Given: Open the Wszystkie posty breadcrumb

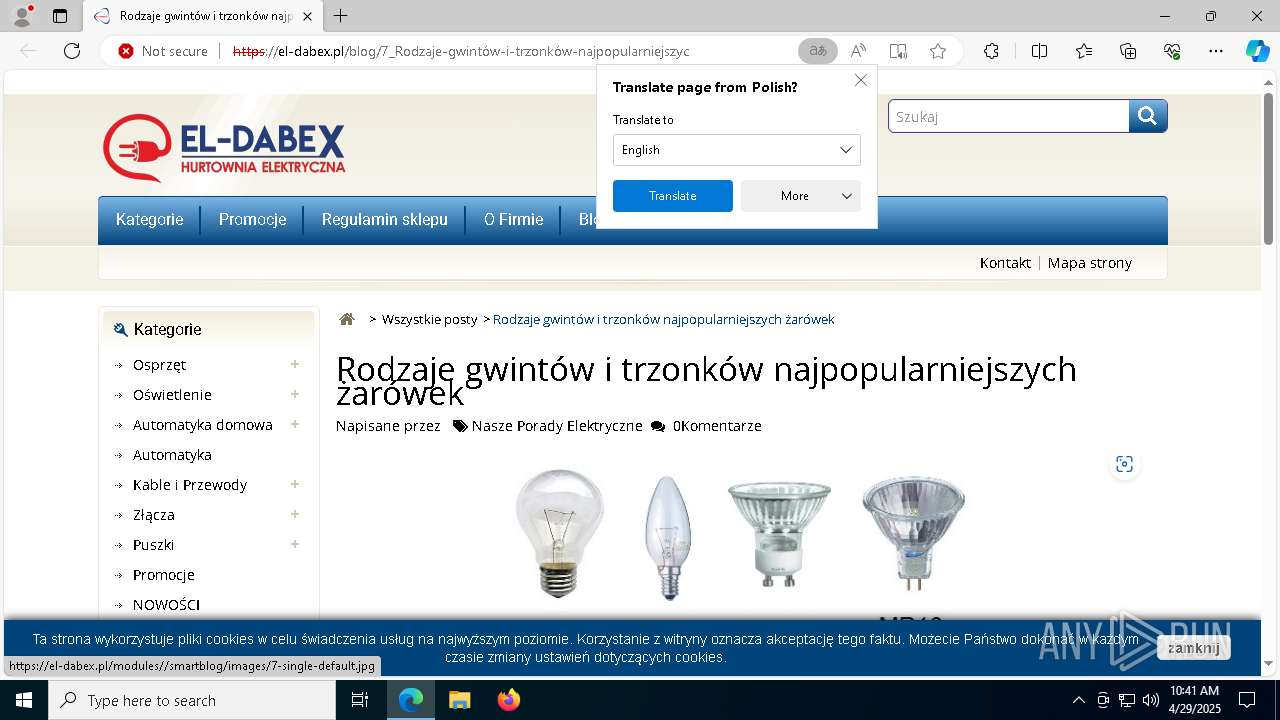Looking at the screenshot, I should pos(429,319).
